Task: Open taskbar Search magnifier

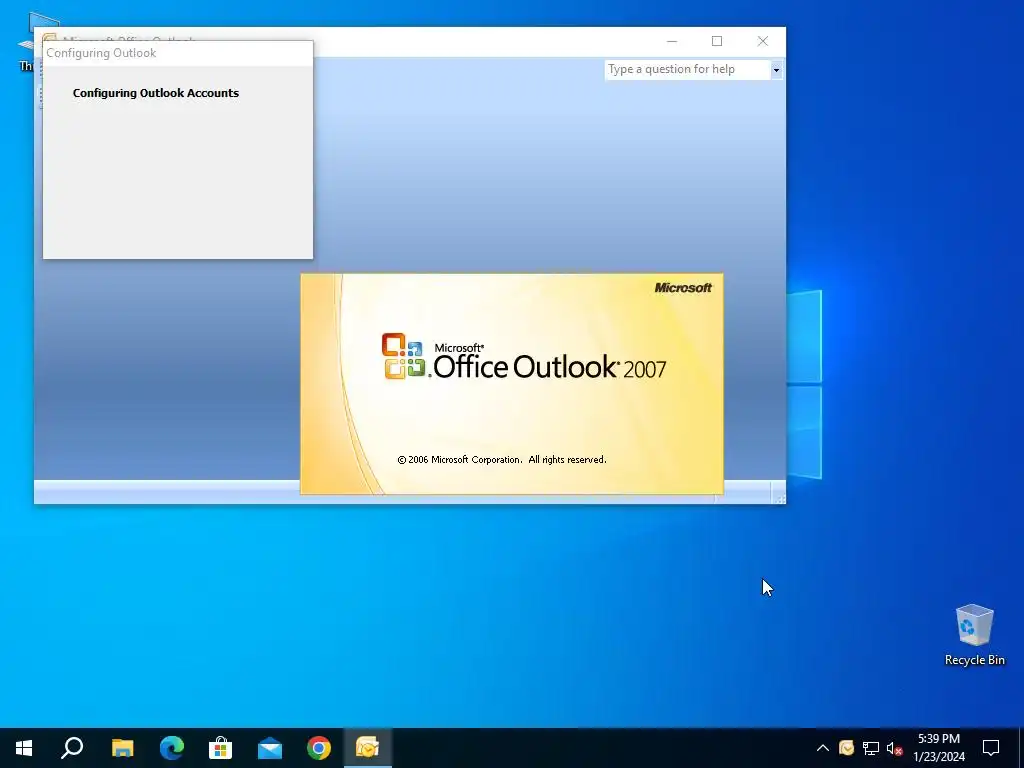Action: tap(72, 748)
